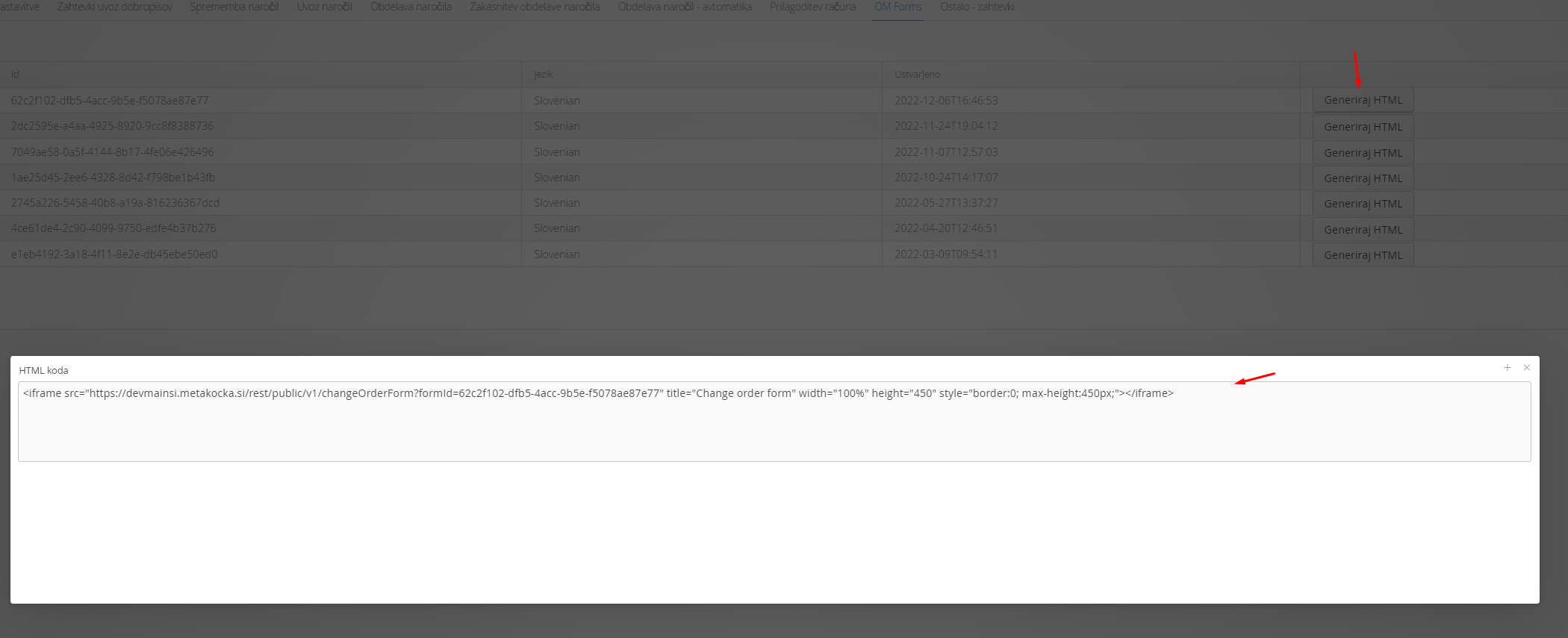Image resolution: width=1568 pixels, height=638 pixels.
Task: Click the HTML koda dialog title
Action: pyautogui.click(x=43, y=371)
